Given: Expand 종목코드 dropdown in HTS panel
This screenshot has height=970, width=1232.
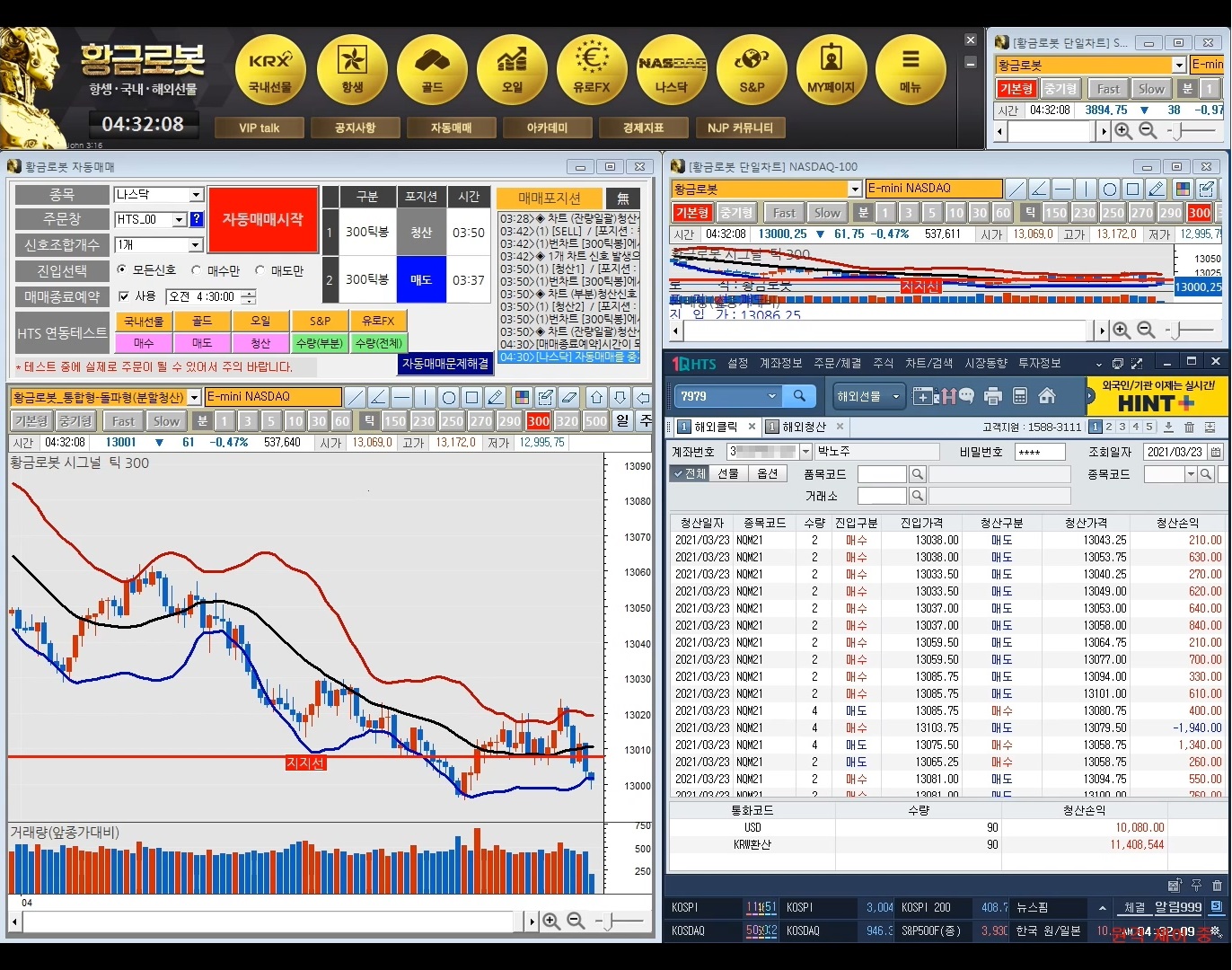Looking at the screenshot, I should tap(1191, 474).
